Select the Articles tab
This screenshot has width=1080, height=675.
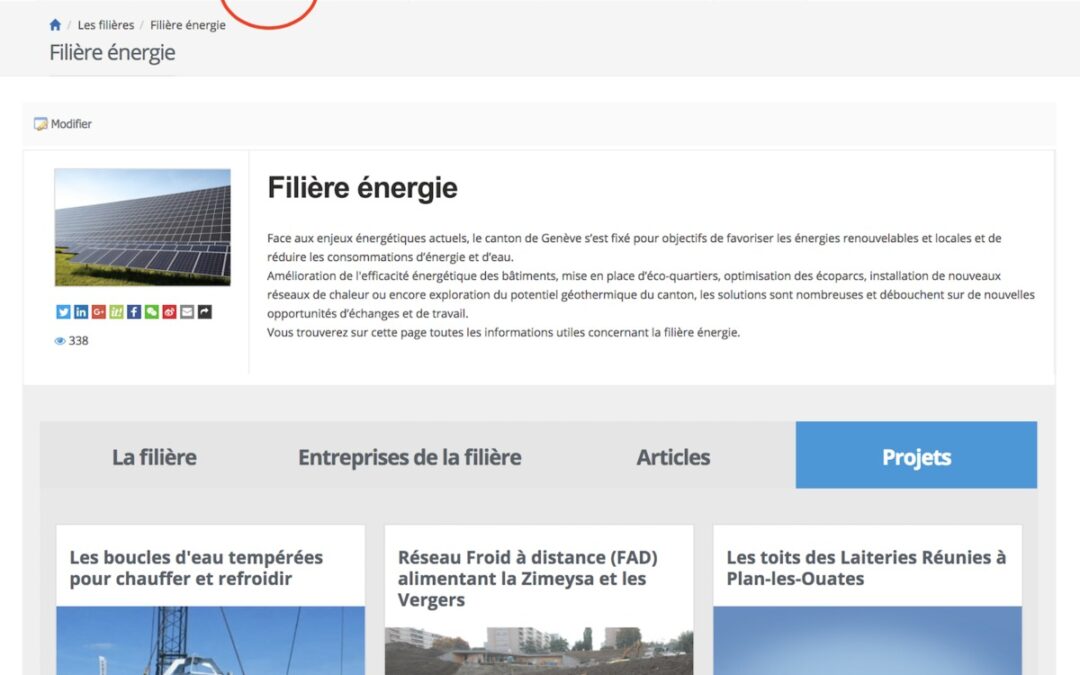tap(673, 457)
